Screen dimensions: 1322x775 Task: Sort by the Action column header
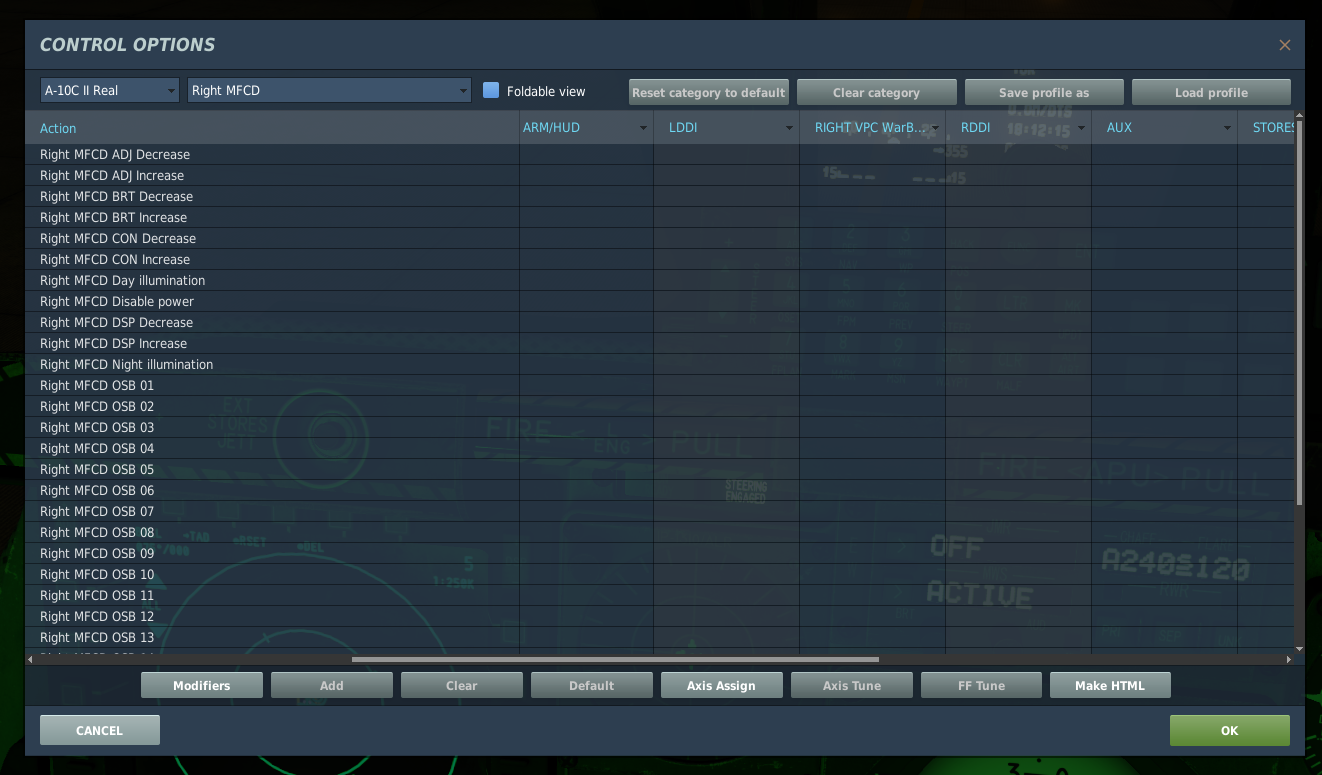[x=58, y=129]
